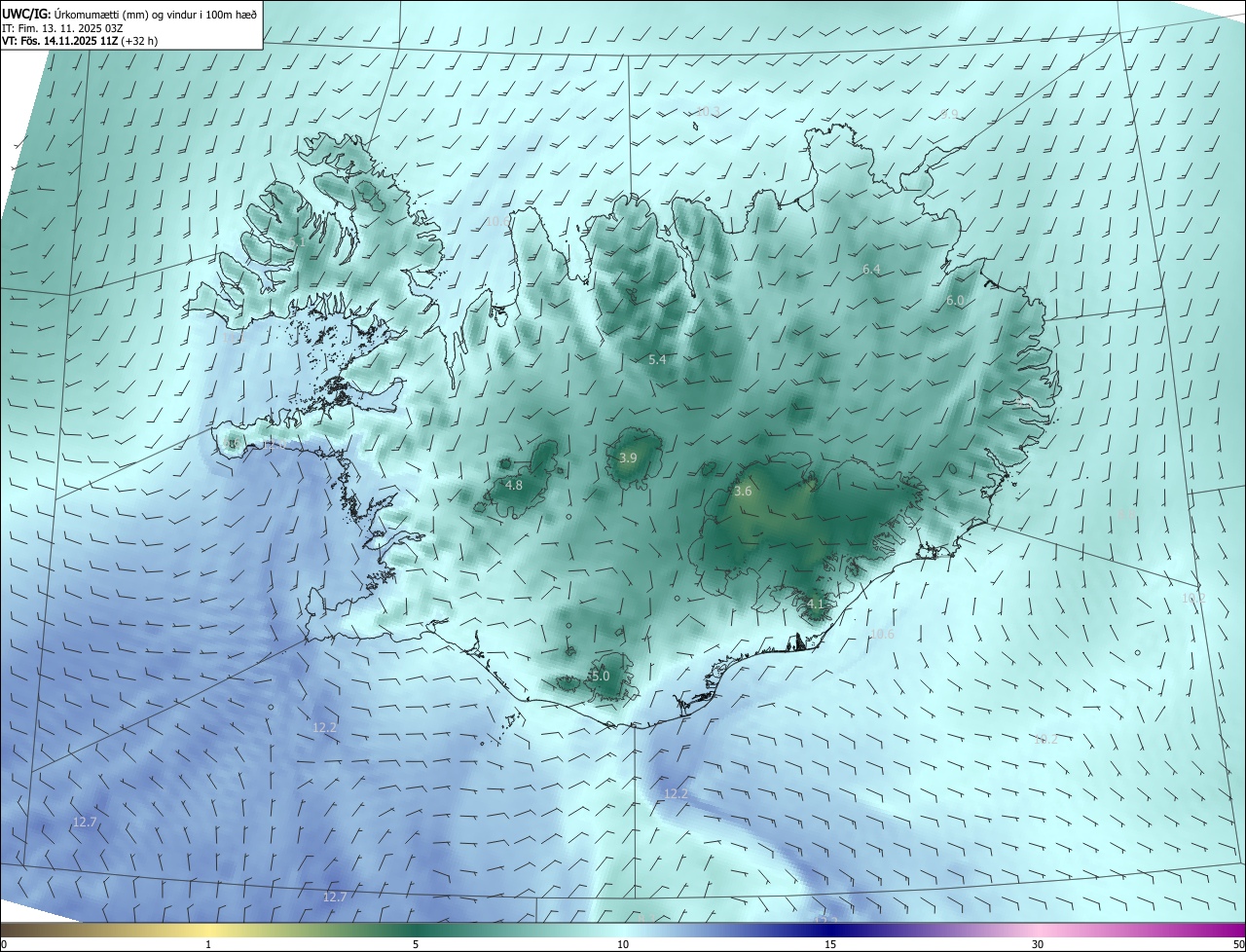The width and height of the screenshot is (1246, 952).
Task: Click the "0" tick on the color scale
Action: tap(3, 944)
